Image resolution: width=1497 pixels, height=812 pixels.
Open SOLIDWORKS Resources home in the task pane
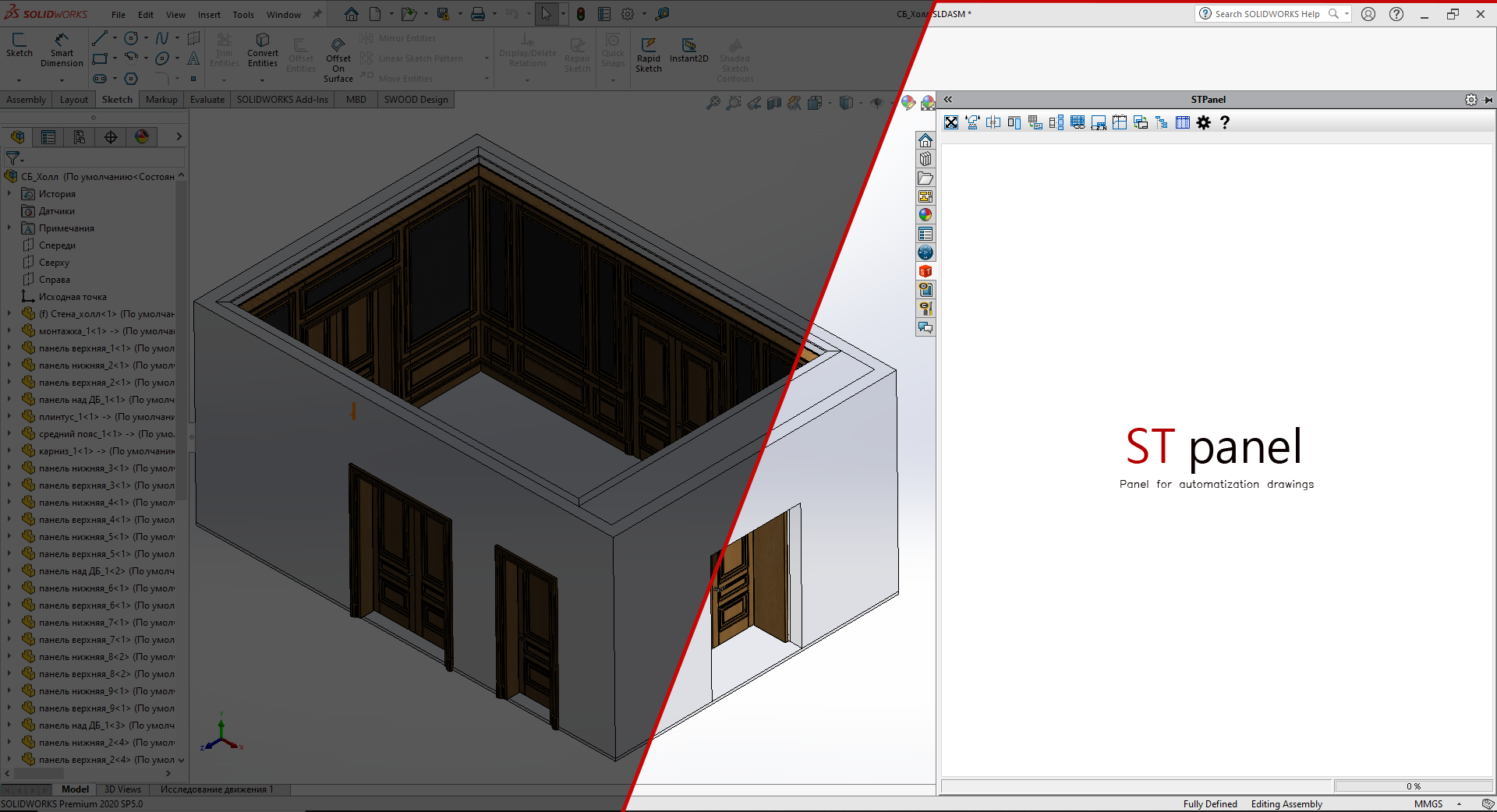[x=925, y=140]
